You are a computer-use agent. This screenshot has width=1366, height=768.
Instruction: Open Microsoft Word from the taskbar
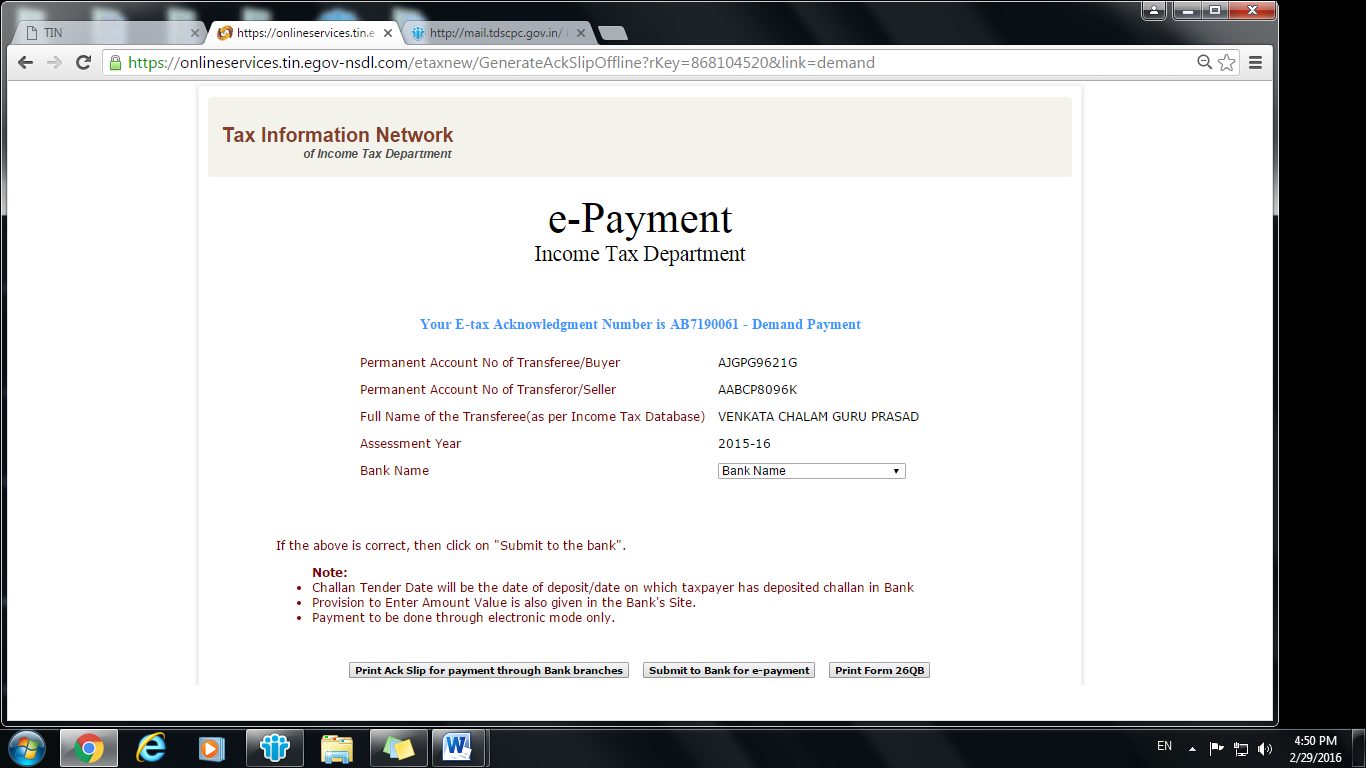458,748
